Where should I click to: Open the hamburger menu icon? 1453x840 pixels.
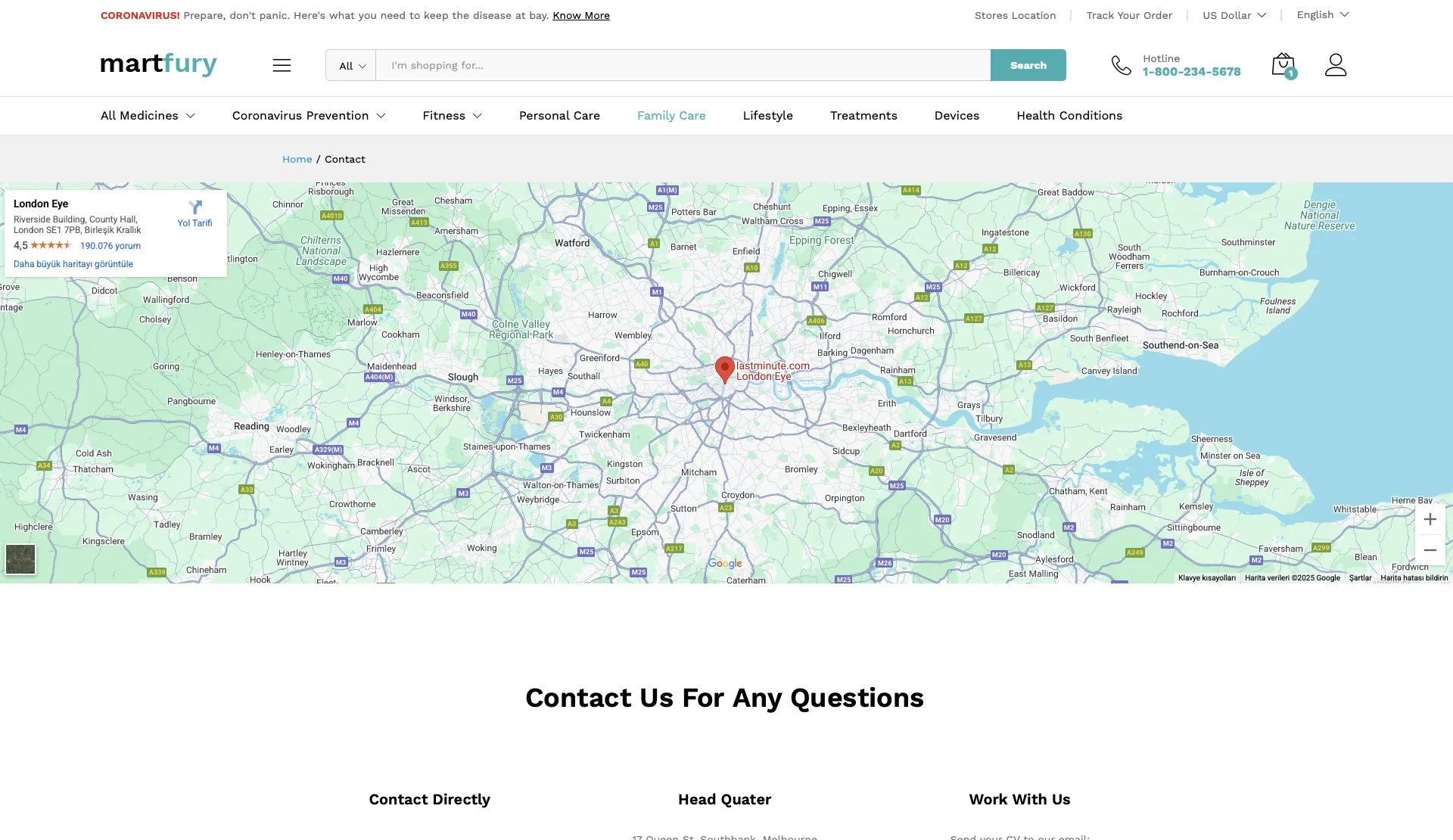point(282,65)
